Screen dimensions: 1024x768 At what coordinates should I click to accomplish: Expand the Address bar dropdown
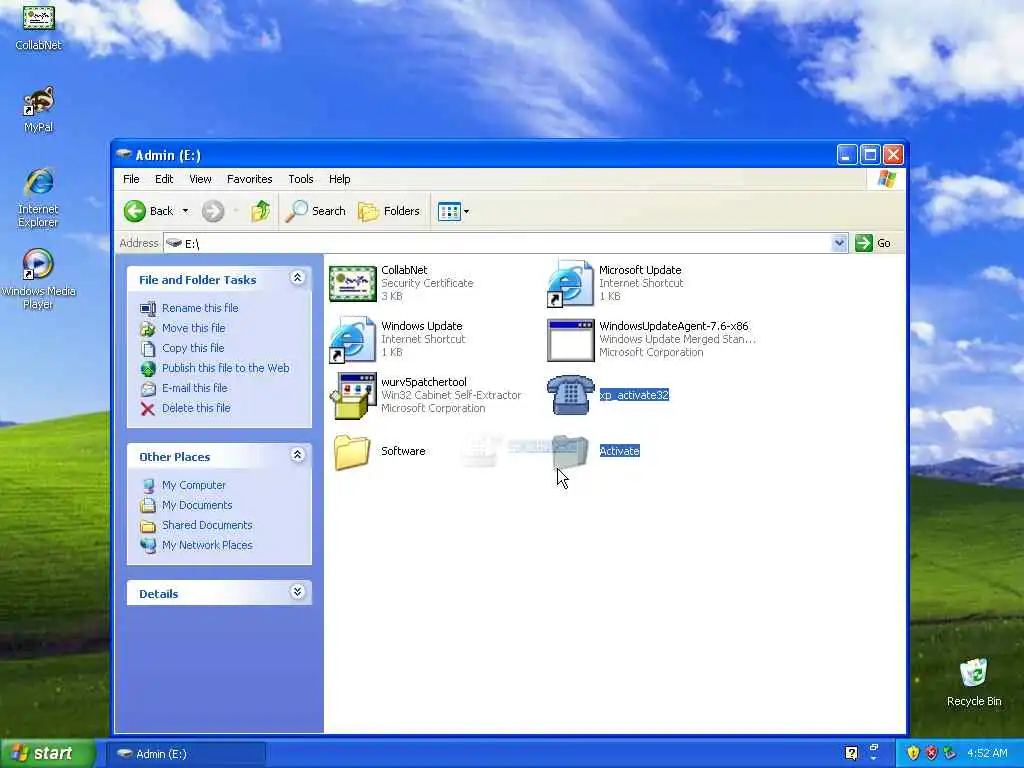pos(839,243)
